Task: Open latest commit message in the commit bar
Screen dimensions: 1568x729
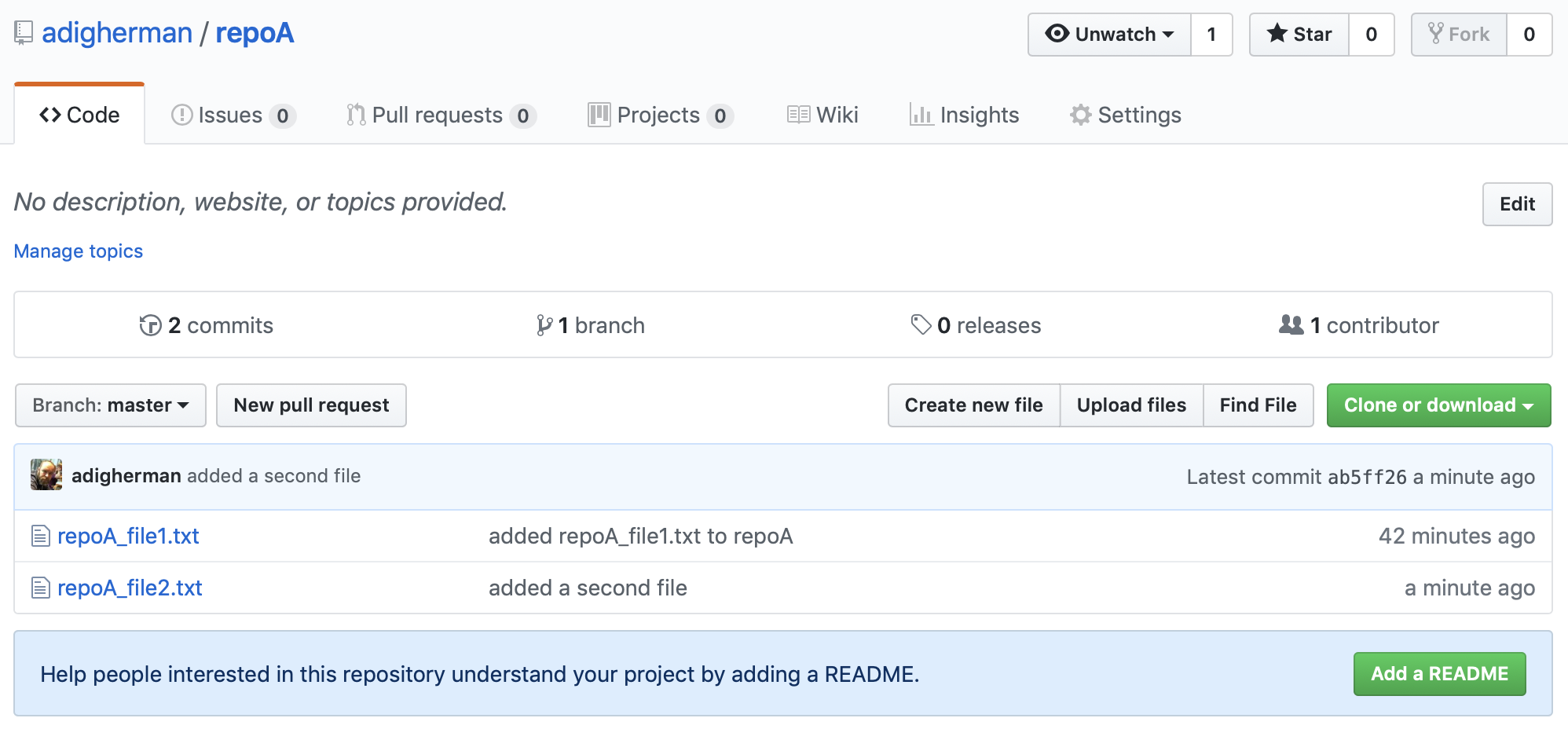Action: pyautogui.click(x=274, y=476)
